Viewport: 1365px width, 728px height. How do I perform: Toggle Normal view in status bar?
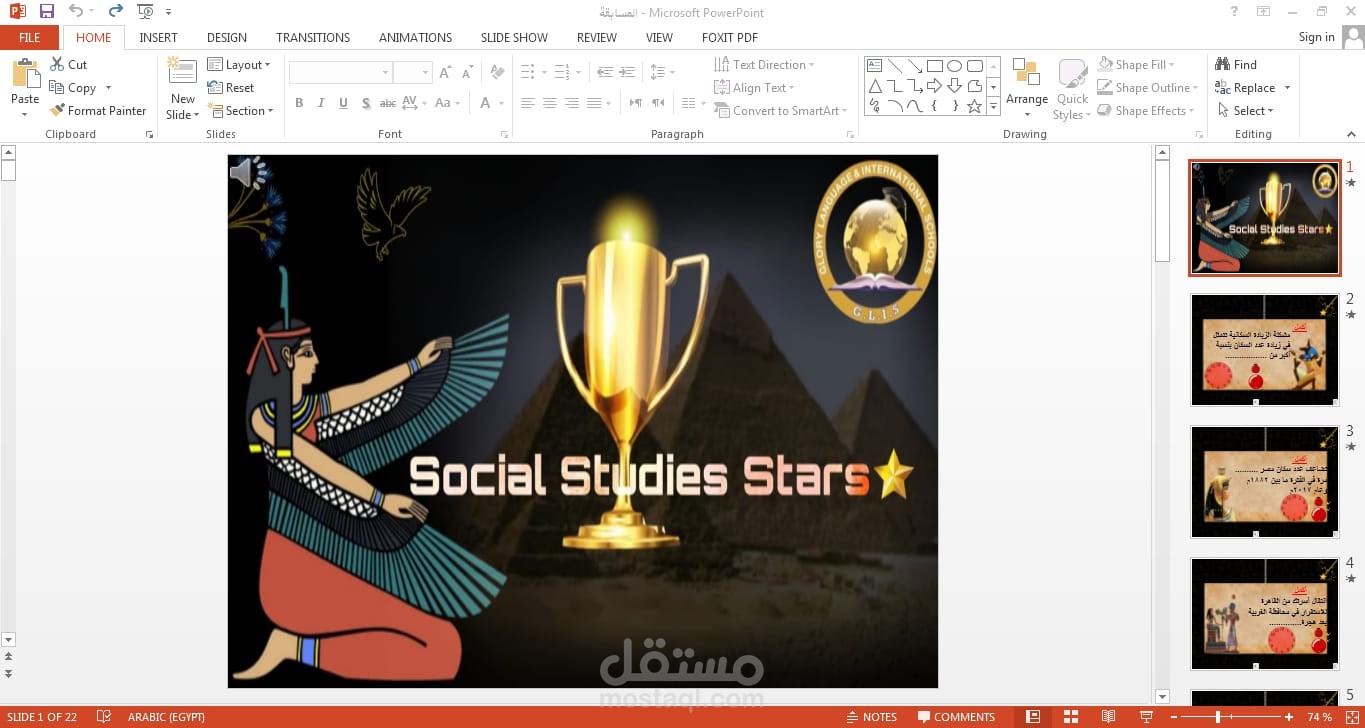1032,717
